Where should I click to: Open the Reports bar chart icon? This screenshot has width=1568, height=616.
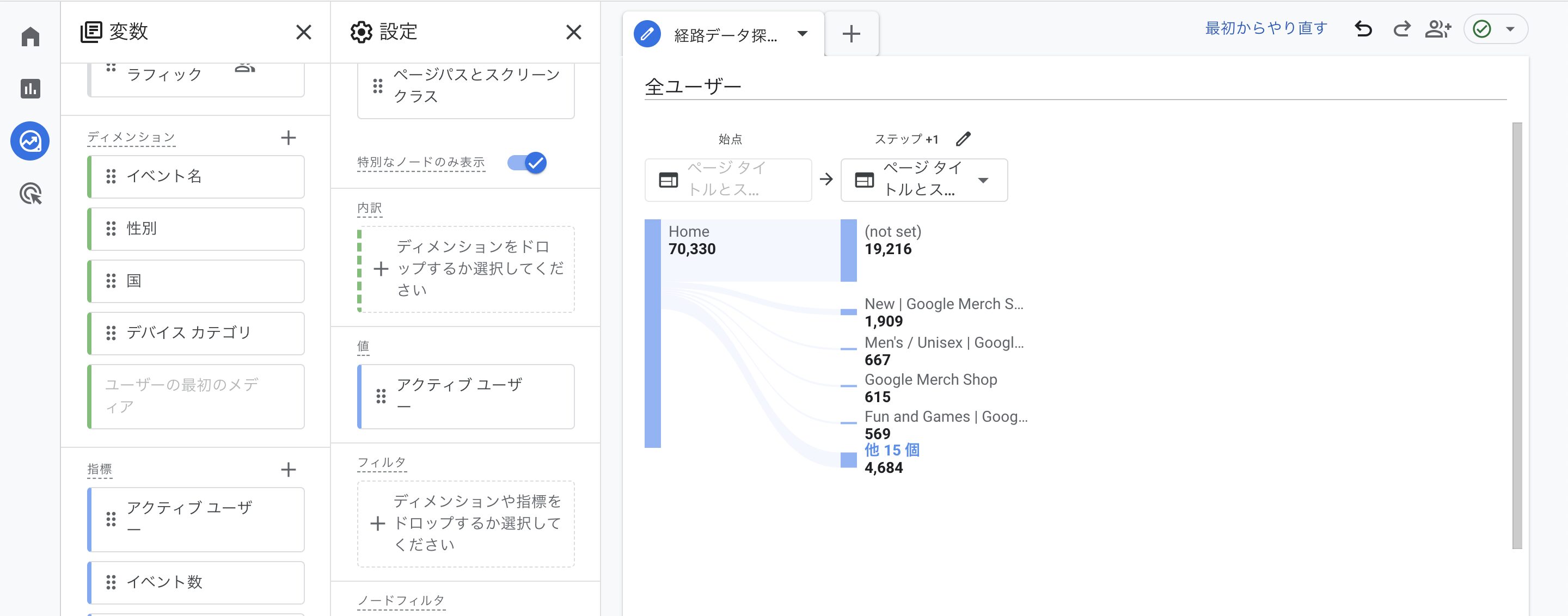30,89
